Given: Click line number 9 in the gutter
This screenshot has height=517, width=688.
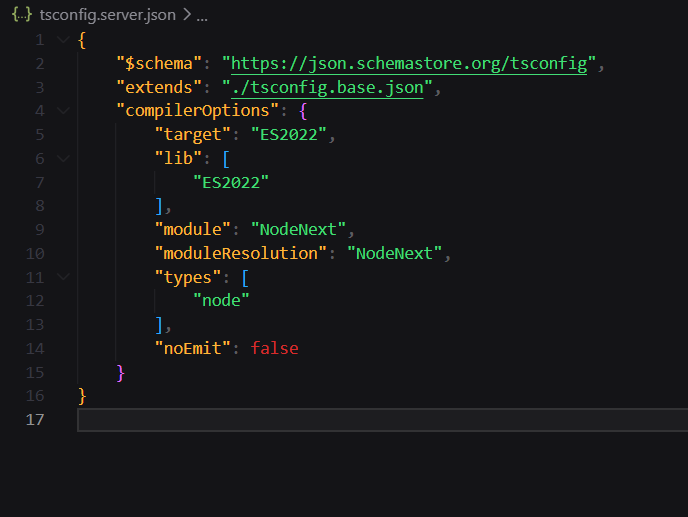Looking at the screenshot, I should coord(40,230).
